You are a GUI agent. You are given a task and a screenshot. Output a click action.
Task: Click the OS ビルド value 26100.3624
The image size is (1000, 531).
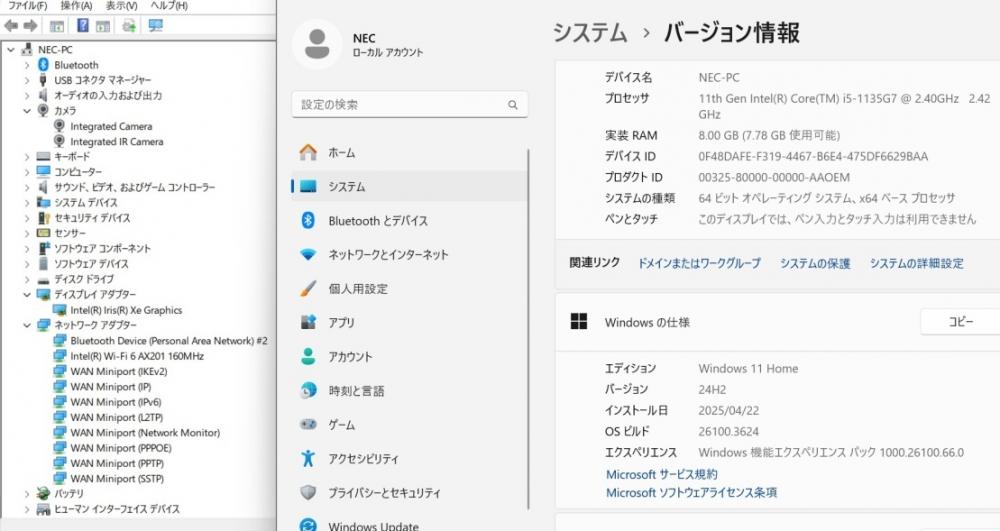[728, 432]
